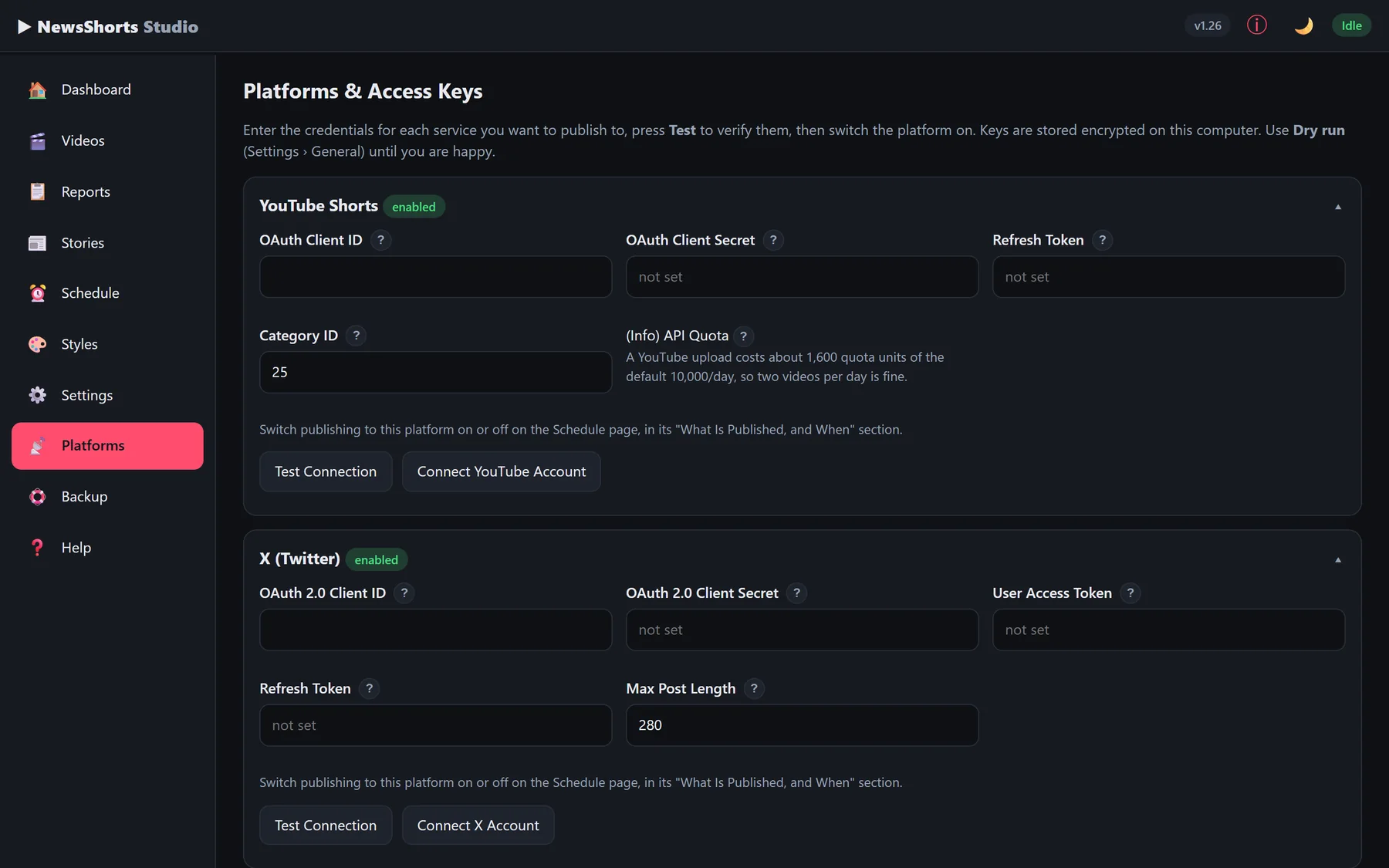Test the X (Twitter) connection

click(326, 825)
